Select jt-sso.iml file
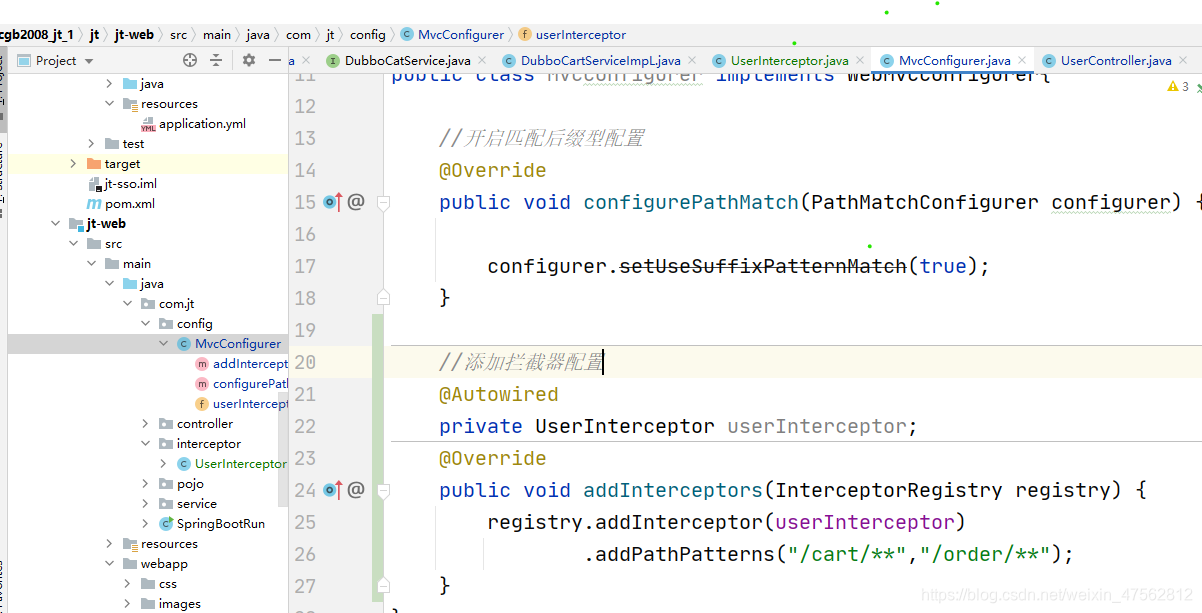The width and height of the screenshot is (1202, 613). (122, 184)
